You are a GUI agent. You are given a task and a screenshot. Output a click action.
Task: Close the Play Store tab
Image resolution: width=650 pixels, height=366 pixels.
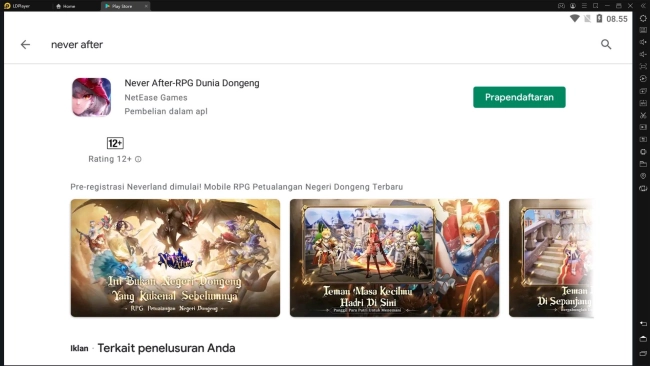146,6
